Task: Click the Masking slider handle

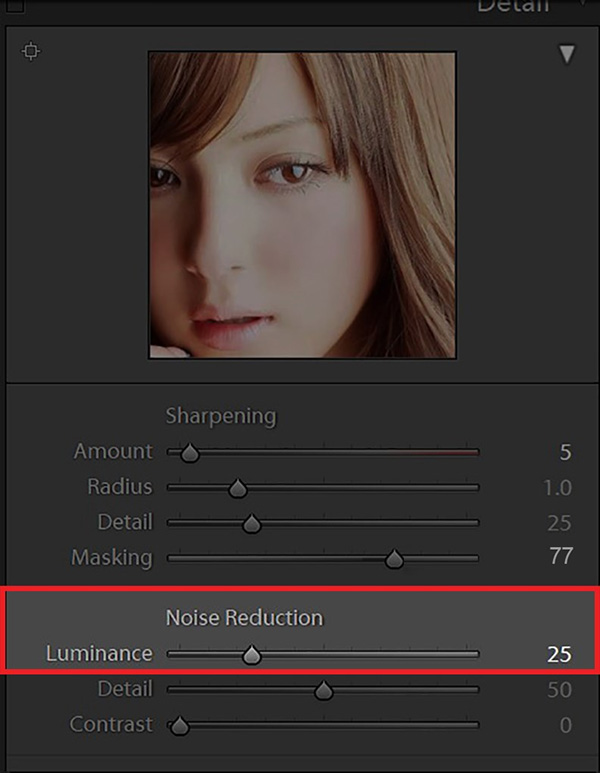Action: point(394,559)
